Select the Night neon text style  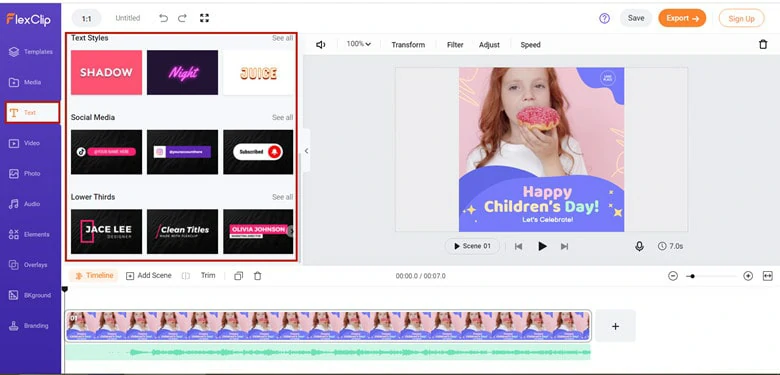[x=183, y=73]
